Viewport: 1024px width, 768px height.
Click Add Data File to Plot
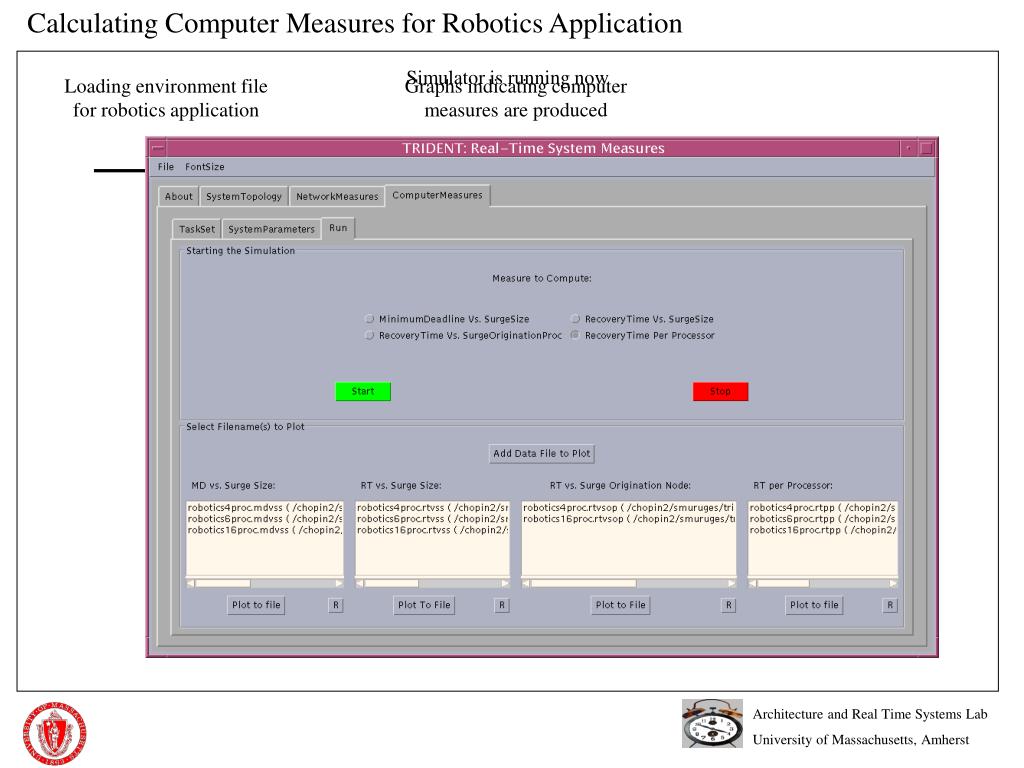pos(541,453)
